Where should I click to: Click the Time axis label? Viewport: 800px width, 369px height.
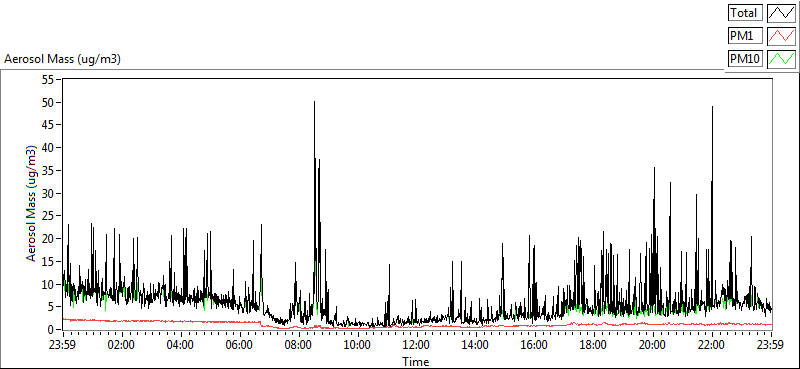coord(415,362)
